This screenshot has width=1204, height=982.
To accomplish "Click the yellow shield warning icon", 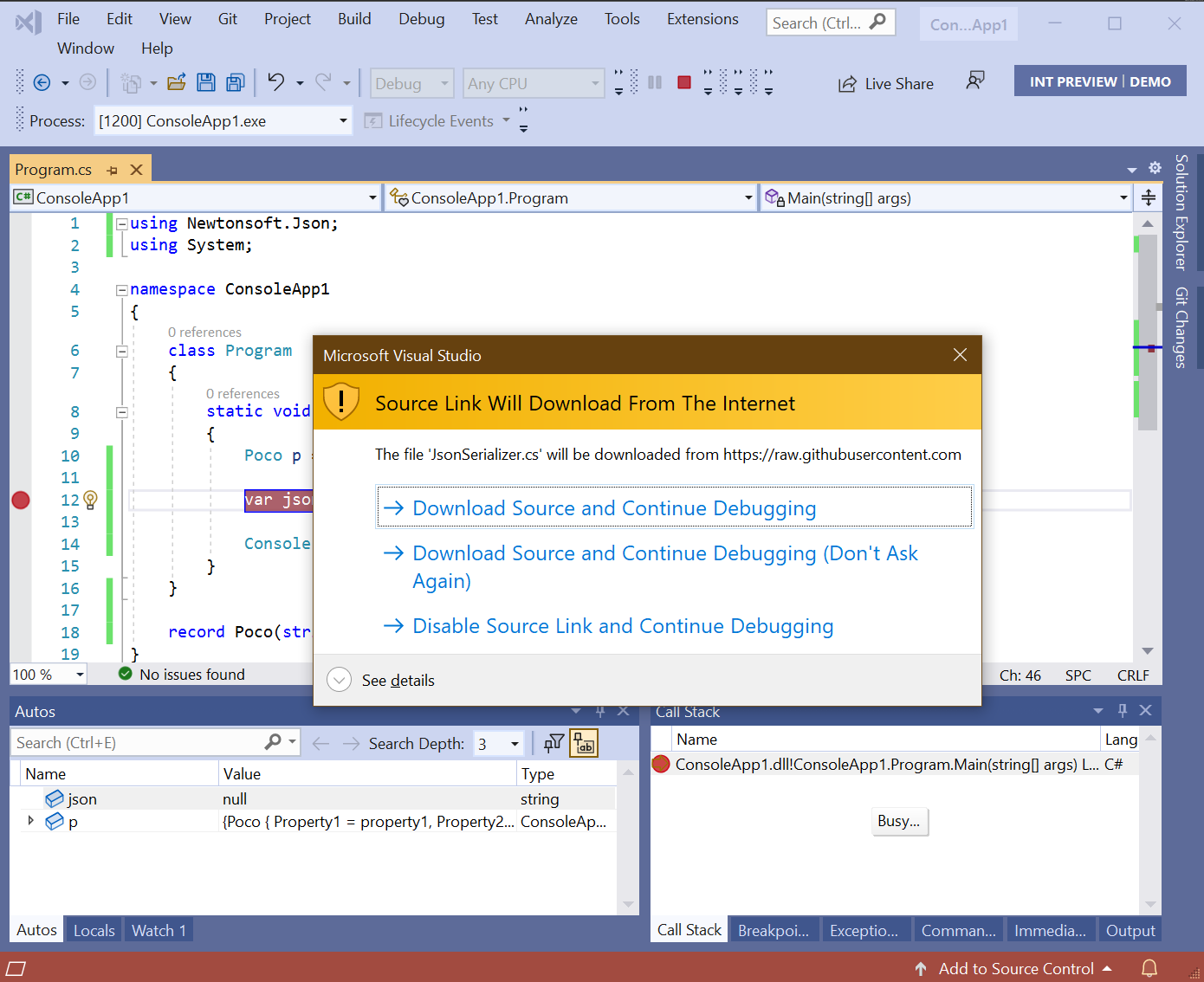I will (341, 402).
